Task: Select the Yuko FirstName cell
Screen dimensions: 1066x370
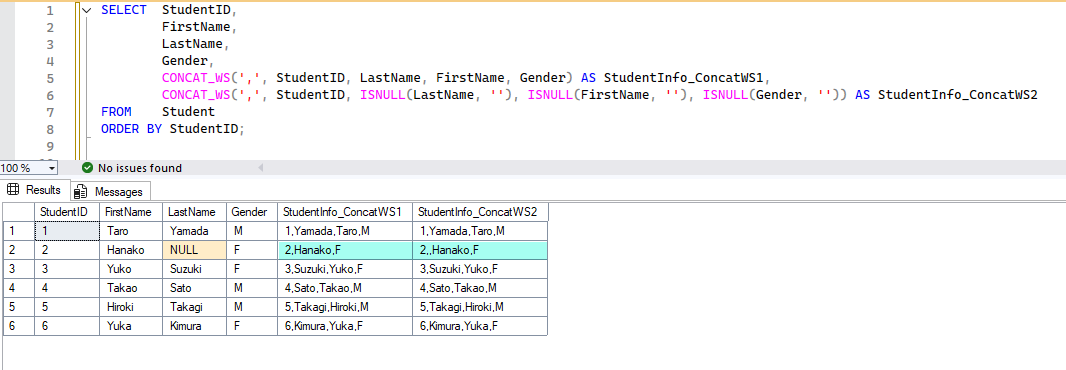Action: pyautogui.click(x=131, y=269)
